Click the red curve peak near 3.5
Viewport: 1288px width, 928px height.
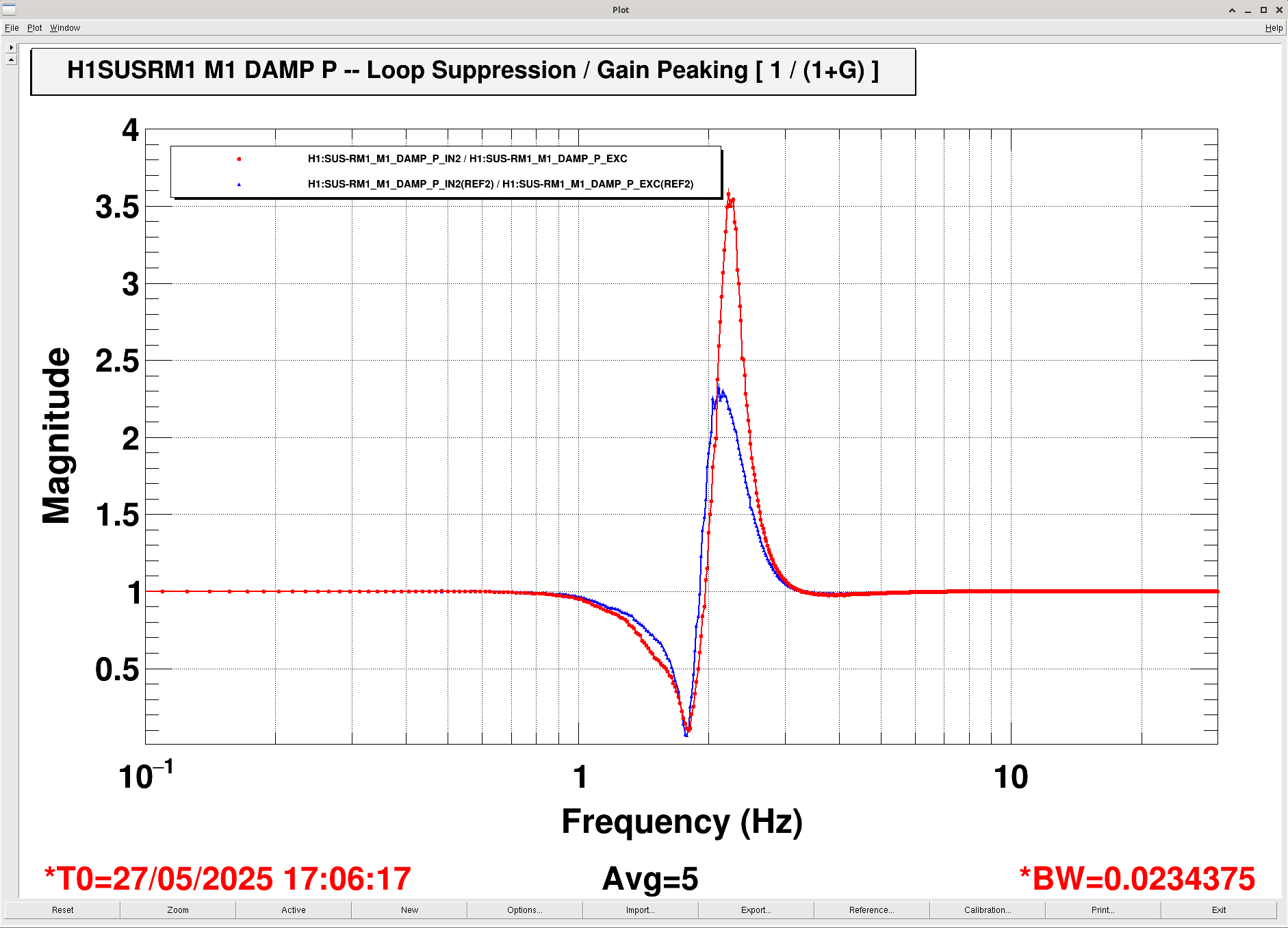coord(729,195)
